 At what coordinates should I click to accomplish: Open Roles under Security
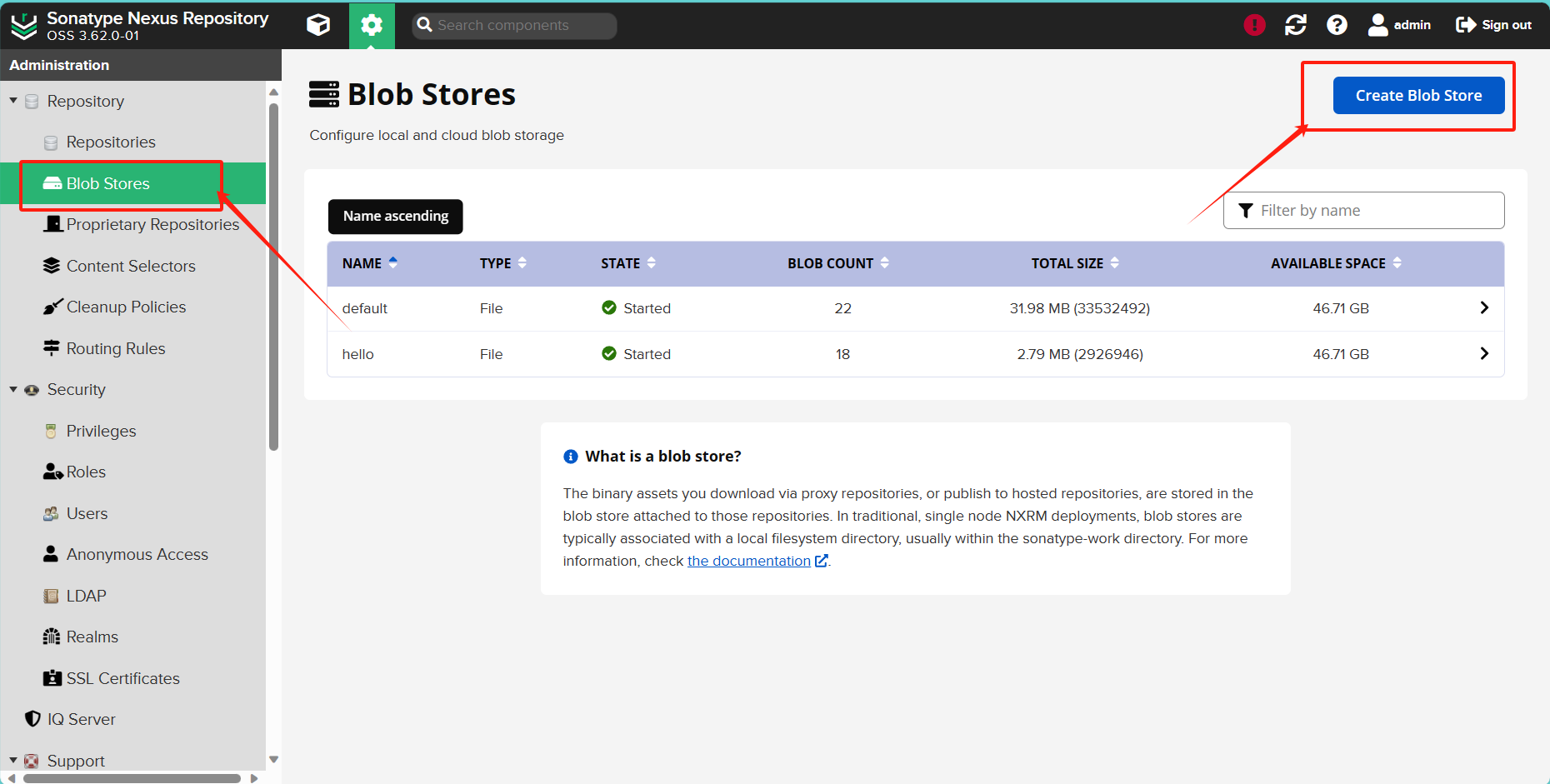coord(86,472)
